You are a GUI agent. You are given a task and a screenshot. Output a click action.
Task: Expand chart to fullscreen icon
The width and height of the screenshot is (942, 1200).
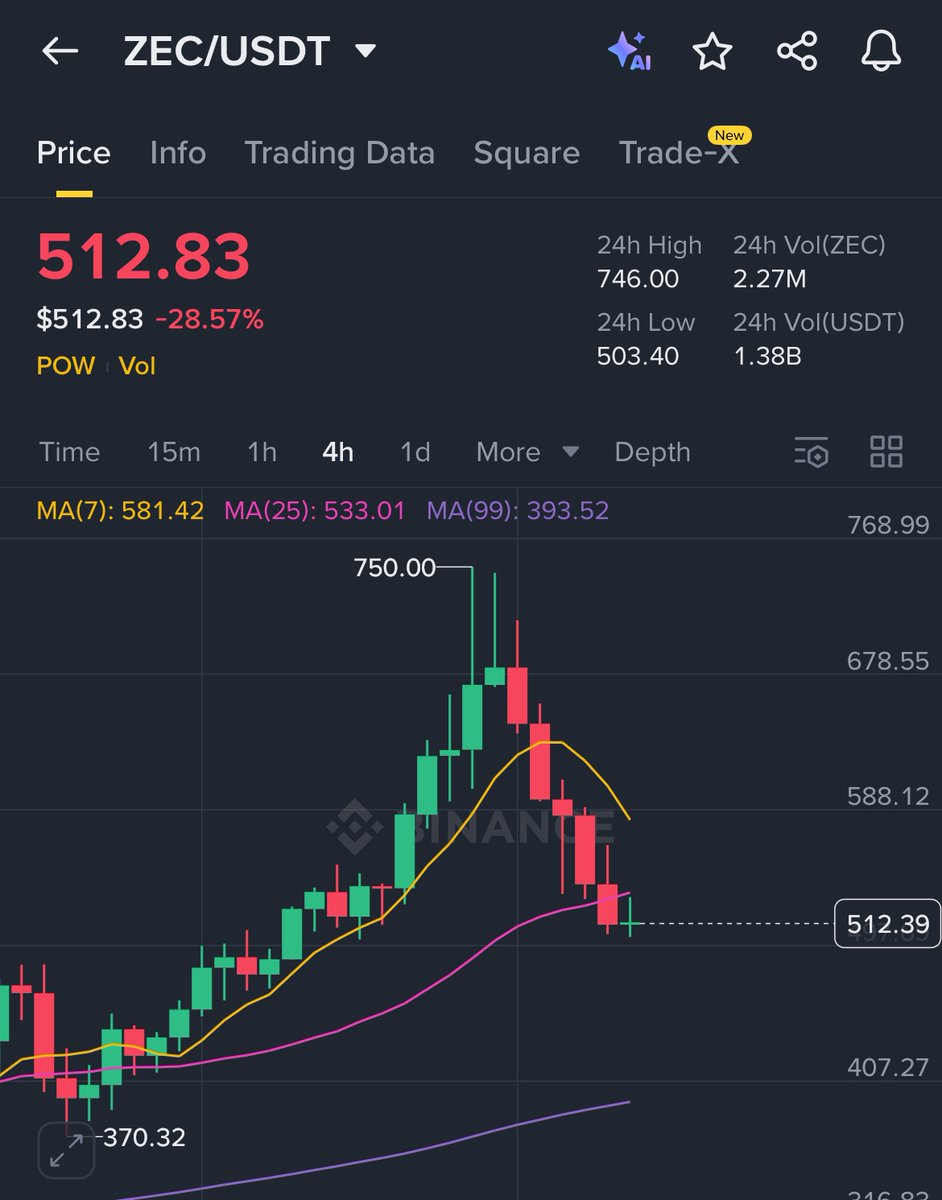click(66, 1149)
